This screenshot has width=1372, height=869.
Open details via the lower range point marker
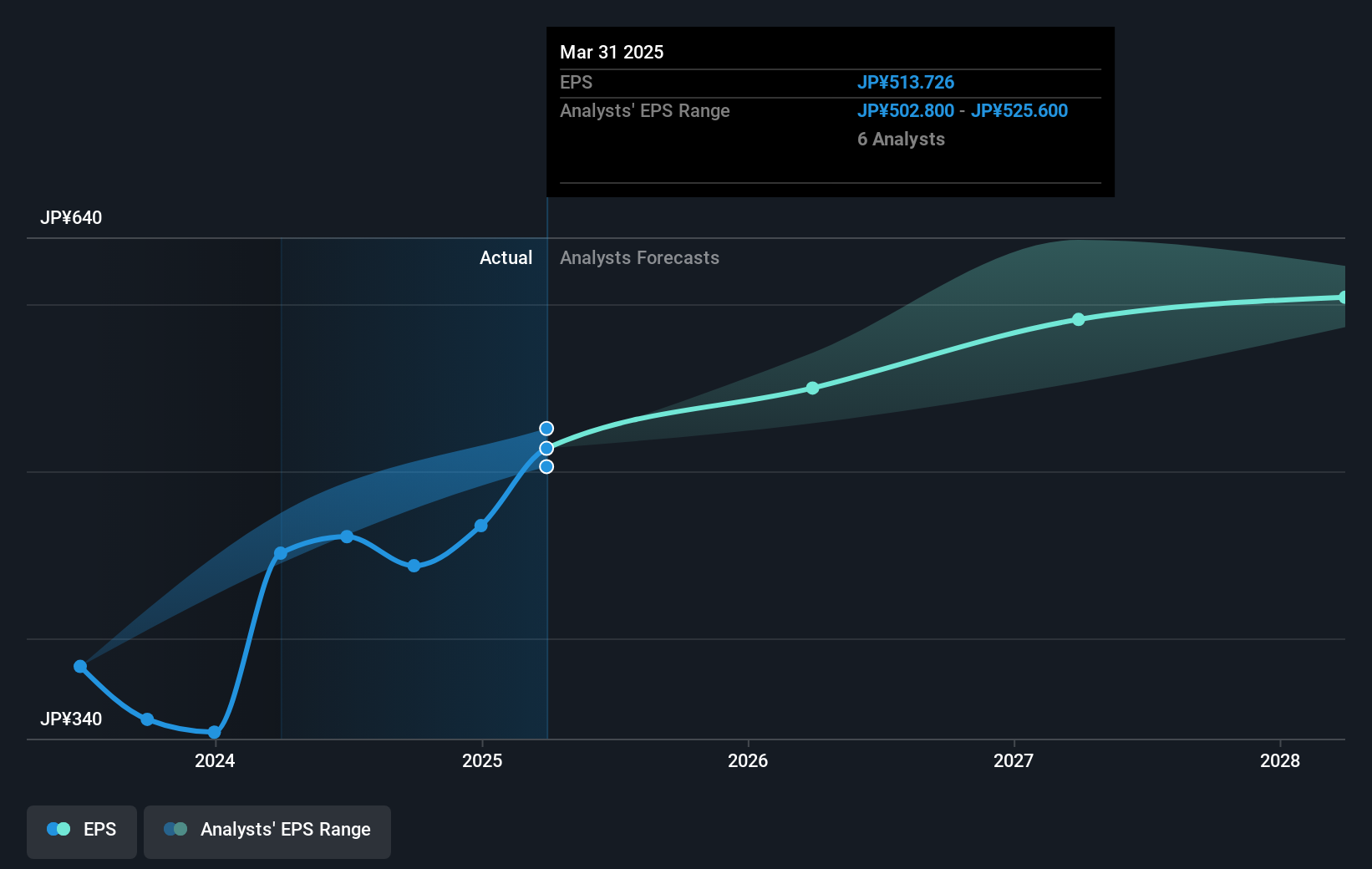547,468
